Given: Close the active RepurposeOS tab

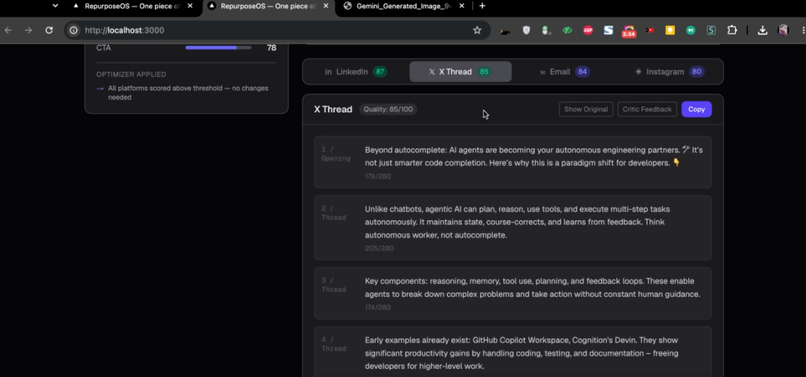Looking at the screenshot, I should tap(326, 6).
